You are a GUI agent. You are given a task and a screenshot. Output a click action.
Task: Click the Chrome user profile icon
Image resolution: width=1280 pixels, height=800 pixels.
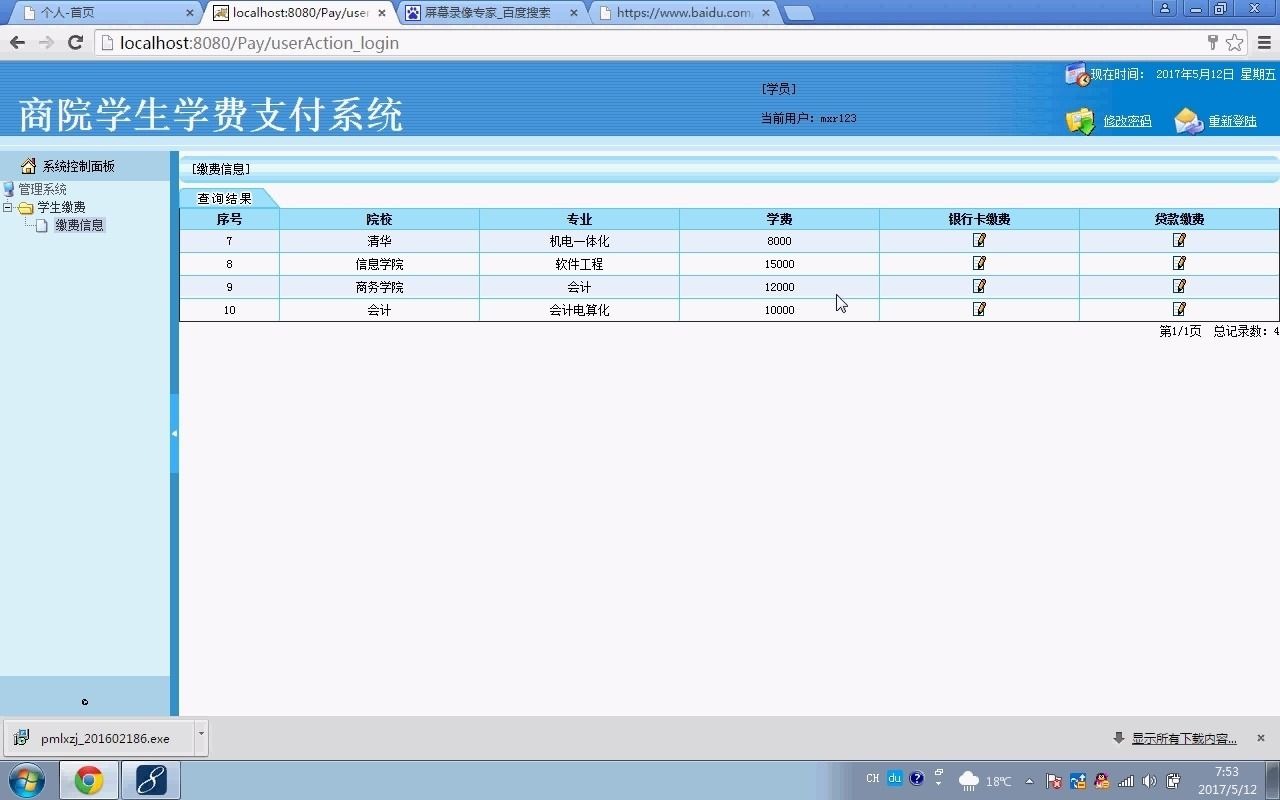[x=1164, y=9]
